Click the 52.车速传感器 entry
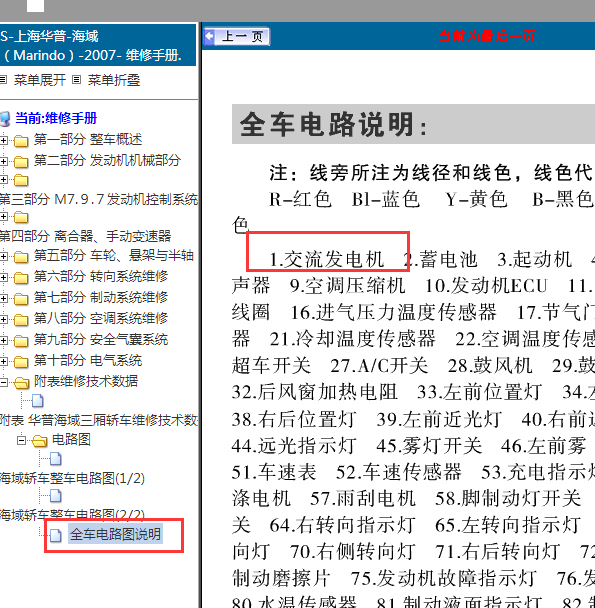This screenshot has width=595, height=608. click(398, 472)
